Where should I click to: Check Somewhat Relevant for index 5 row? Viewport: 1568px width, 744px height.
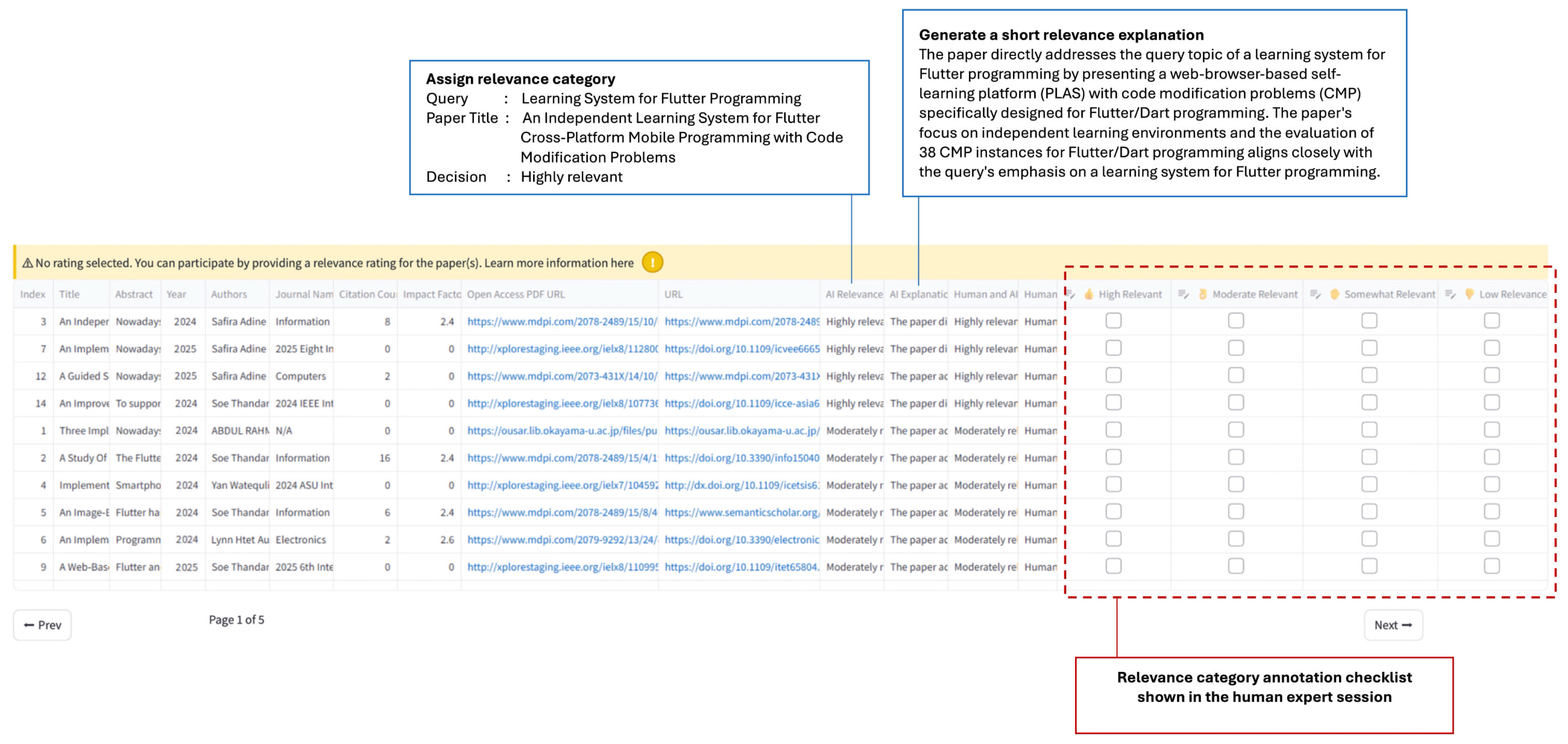1369,512
